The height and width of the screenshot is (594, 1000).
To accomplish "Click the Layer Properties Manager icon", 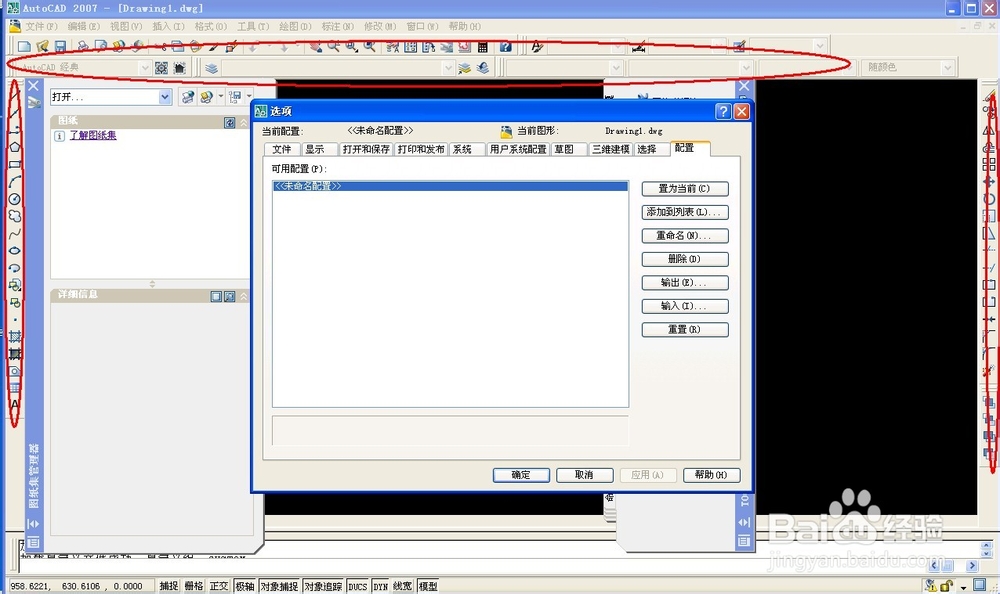I will pyautogui.click(x=211, y=68).
